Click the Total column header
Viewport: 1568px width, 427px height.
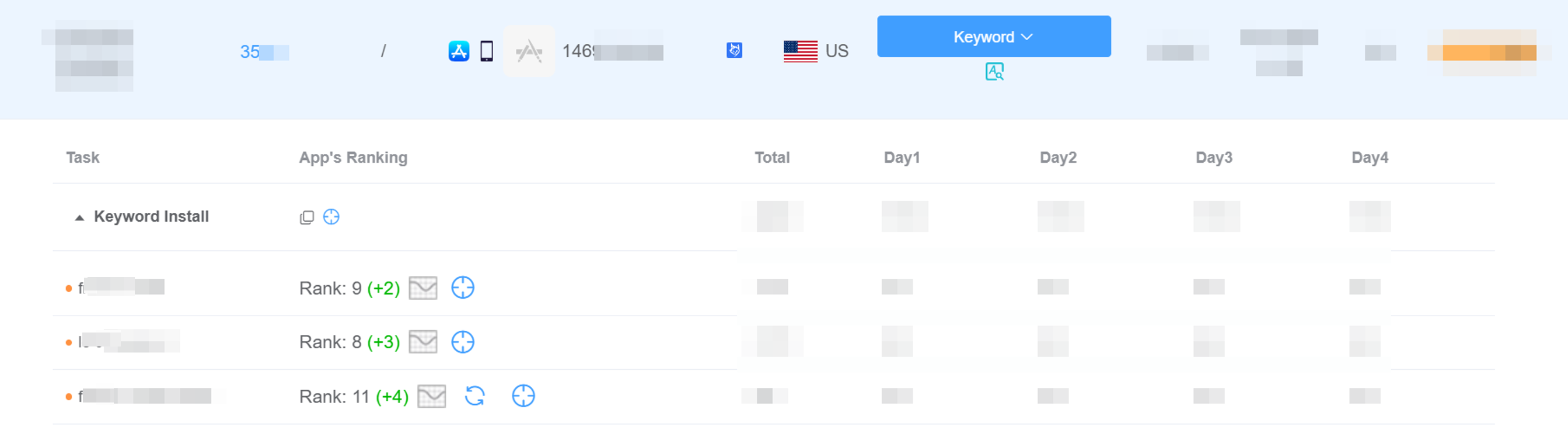pyautogui.click(x=772, y=157)
